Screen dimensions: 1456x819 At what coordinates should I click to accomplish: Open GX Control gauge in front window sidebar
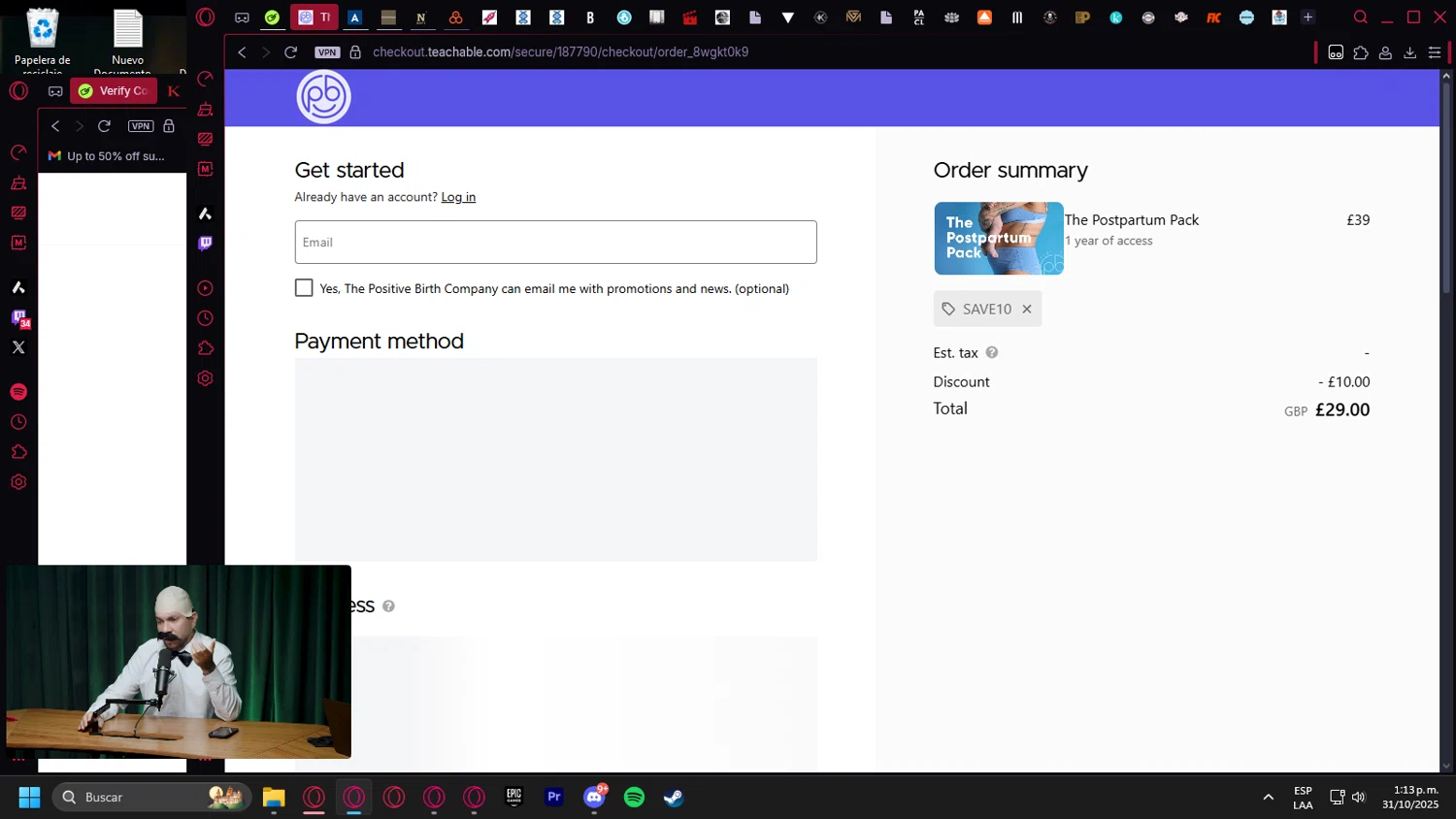pyautogui.click(x=205, y=80)
